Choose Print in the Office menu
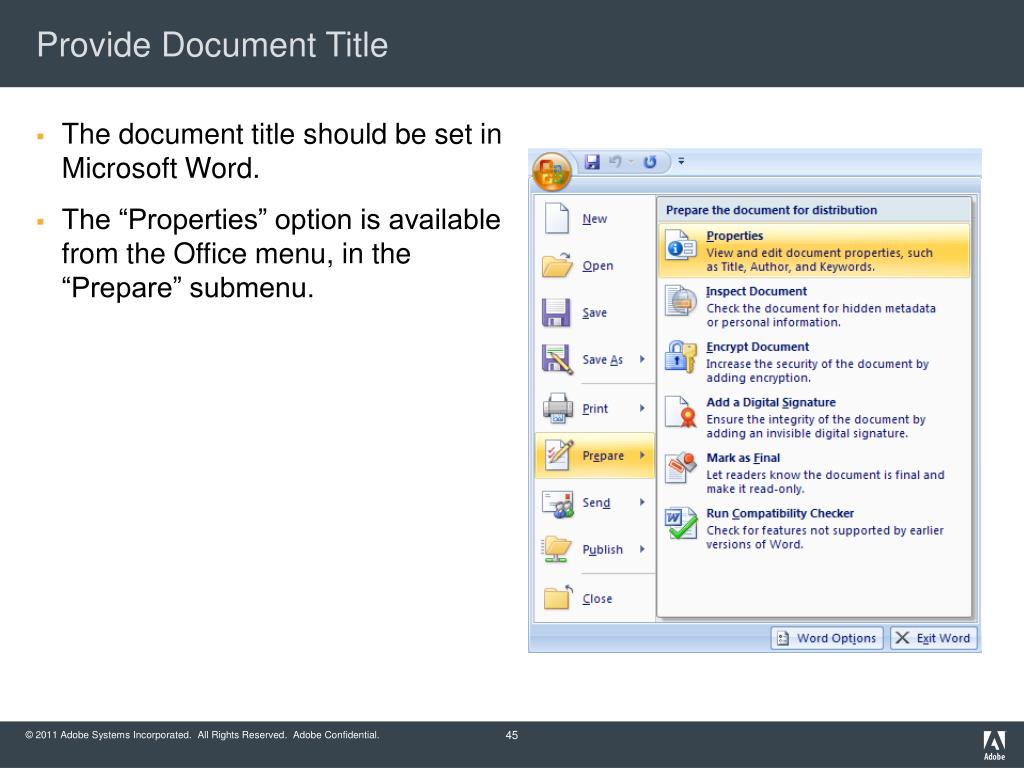 [x=594, y=409]
